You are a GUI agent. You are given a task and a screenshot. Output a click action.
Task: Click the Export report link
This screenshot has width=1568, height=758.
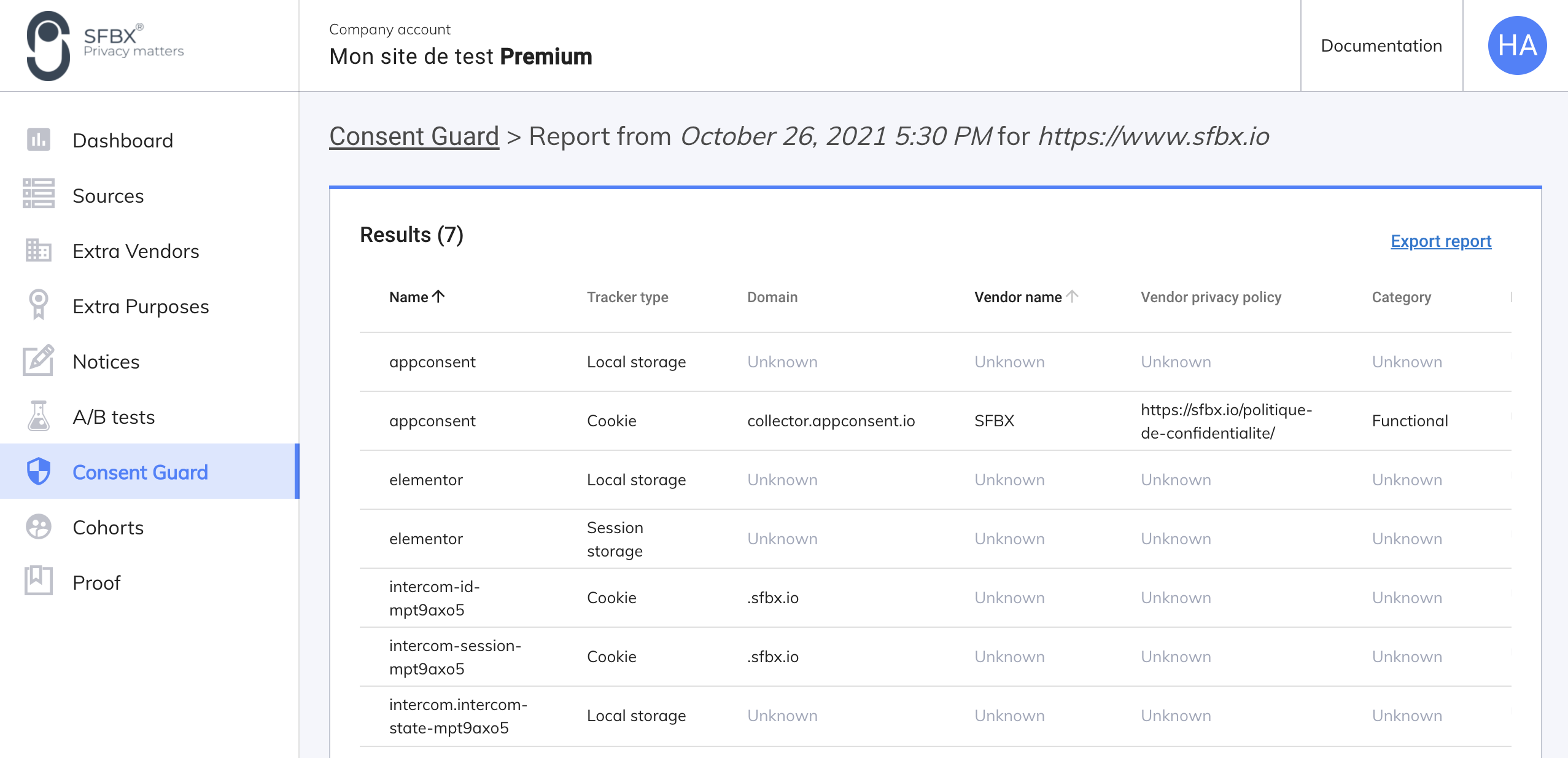[1441, 241]
